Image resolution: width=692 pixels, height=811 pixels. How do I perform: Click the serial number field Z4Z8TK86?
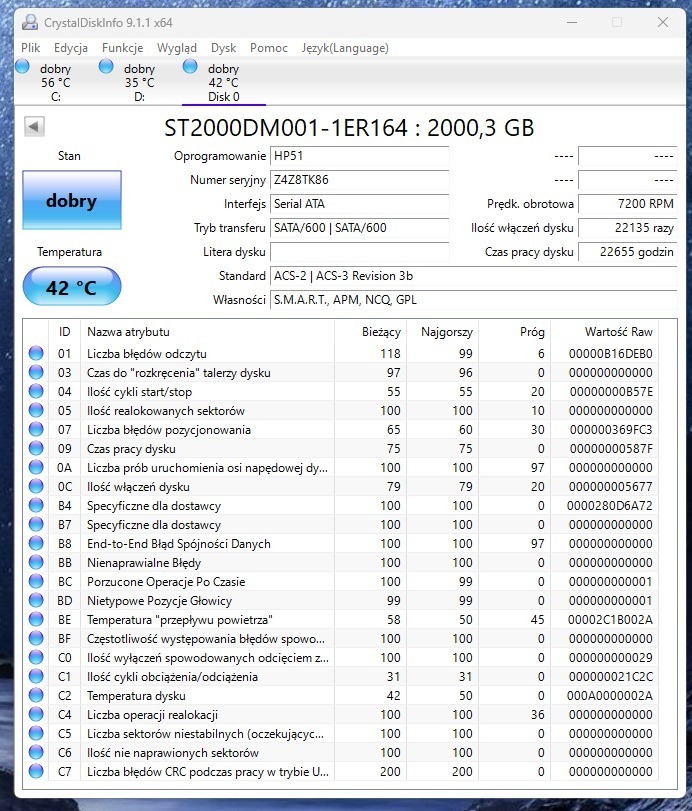click(x=359, y=180)
